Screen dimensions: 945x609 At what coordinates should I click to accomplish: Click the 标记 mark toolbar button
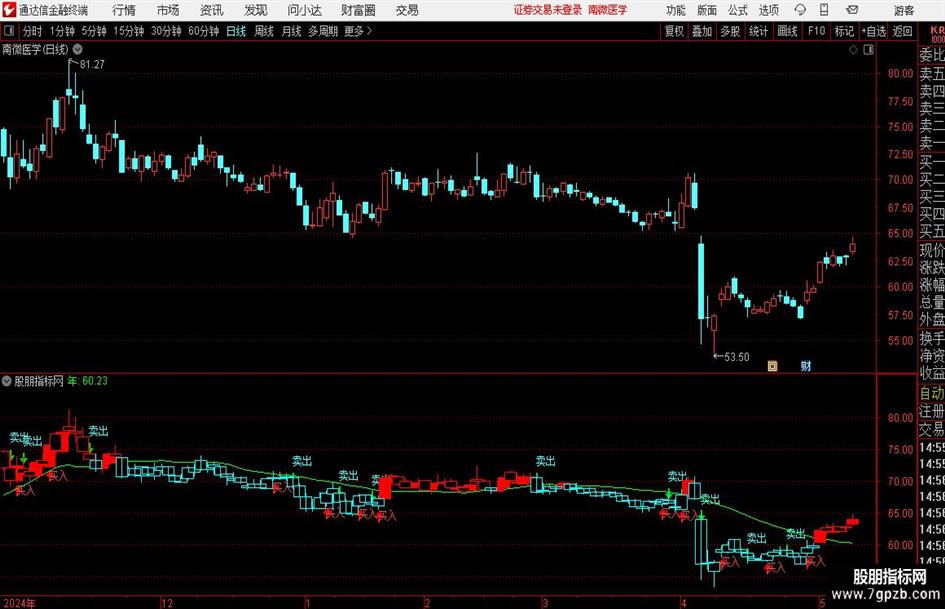pyautogui.click(x=844, y=31)
